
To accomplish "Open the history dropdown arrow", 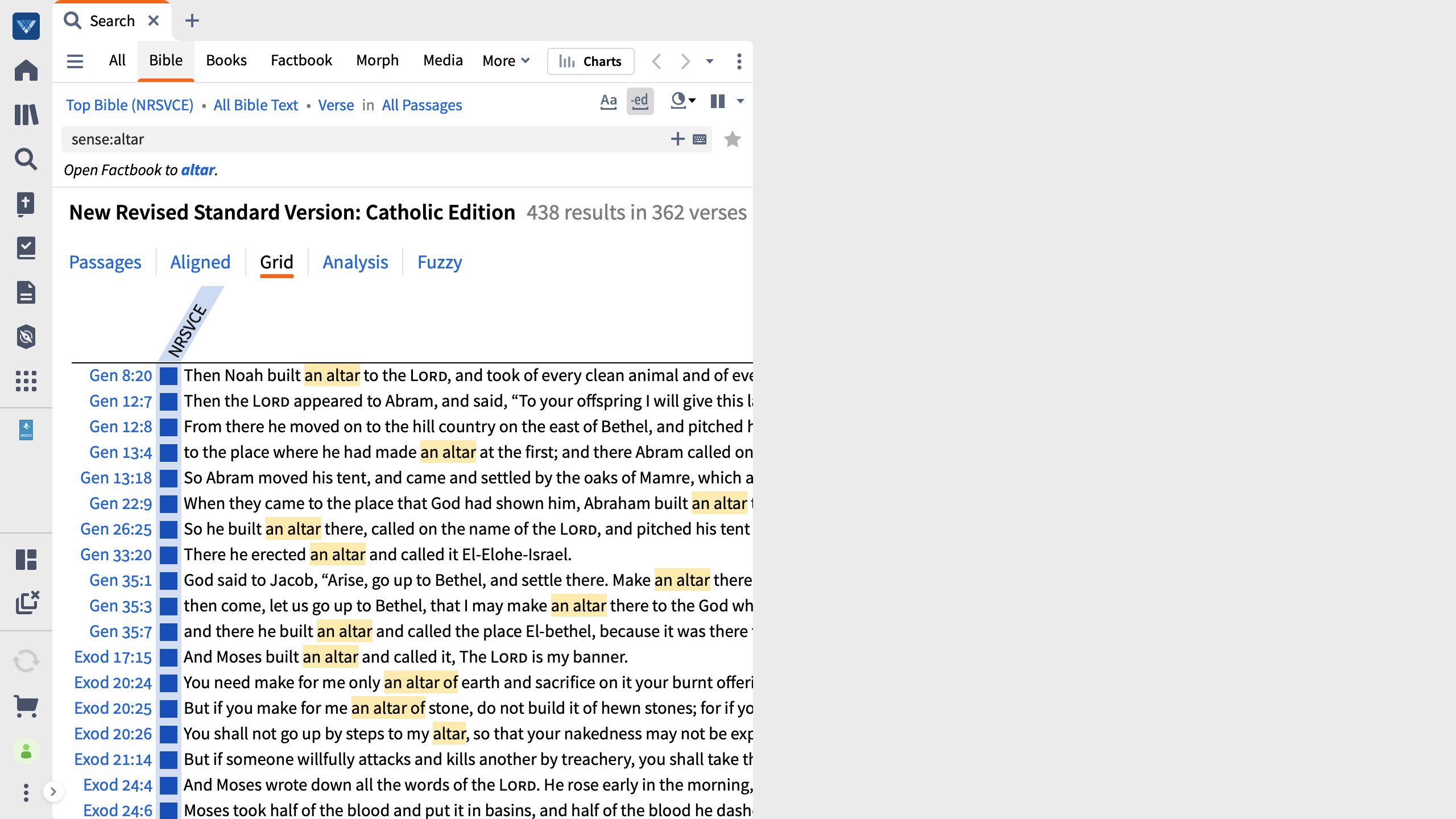I will (710, 61).
